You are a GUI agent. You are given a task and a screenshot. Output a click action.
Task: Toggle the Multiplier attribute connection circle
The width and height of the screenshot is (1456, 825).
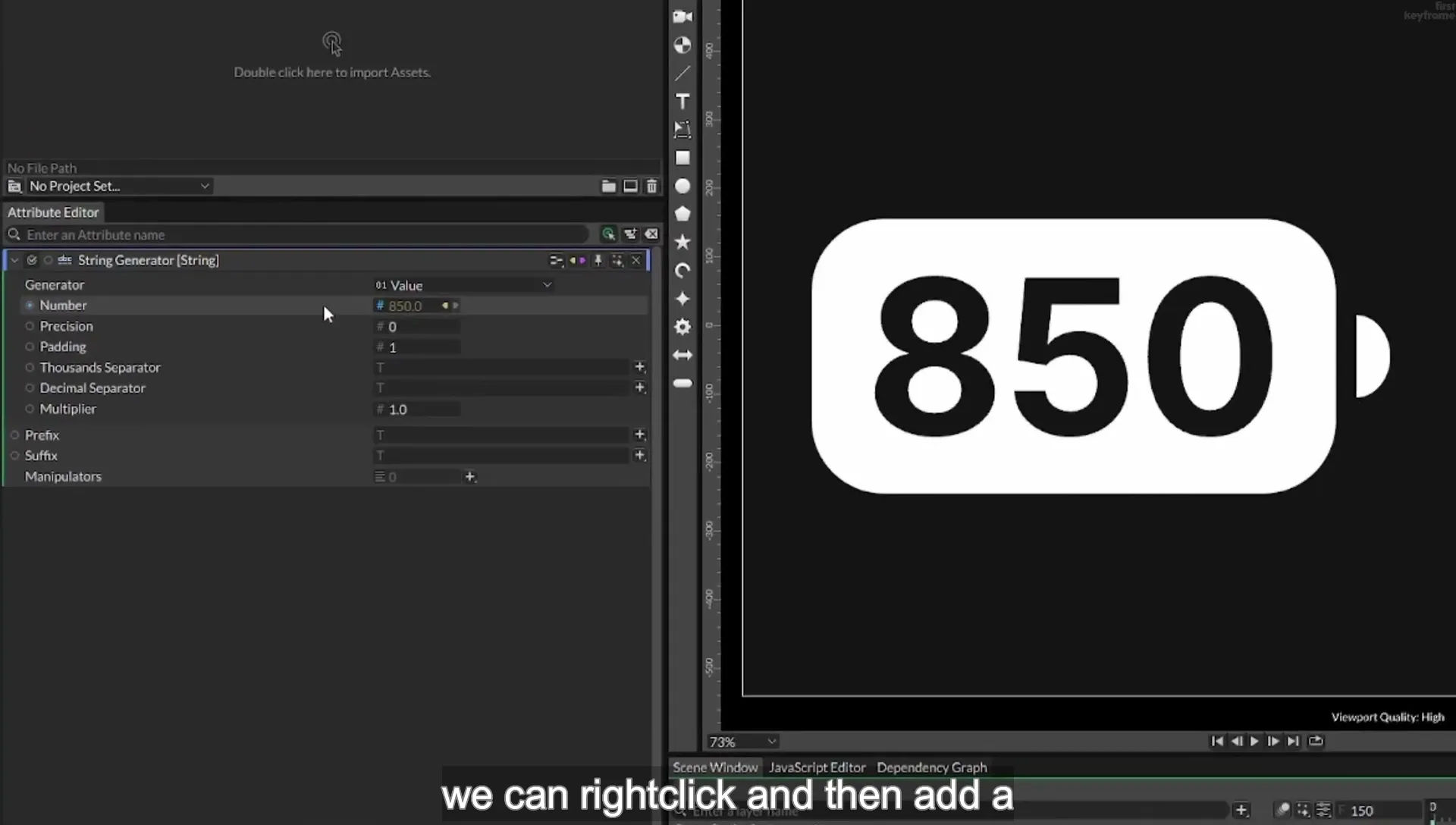30,409
